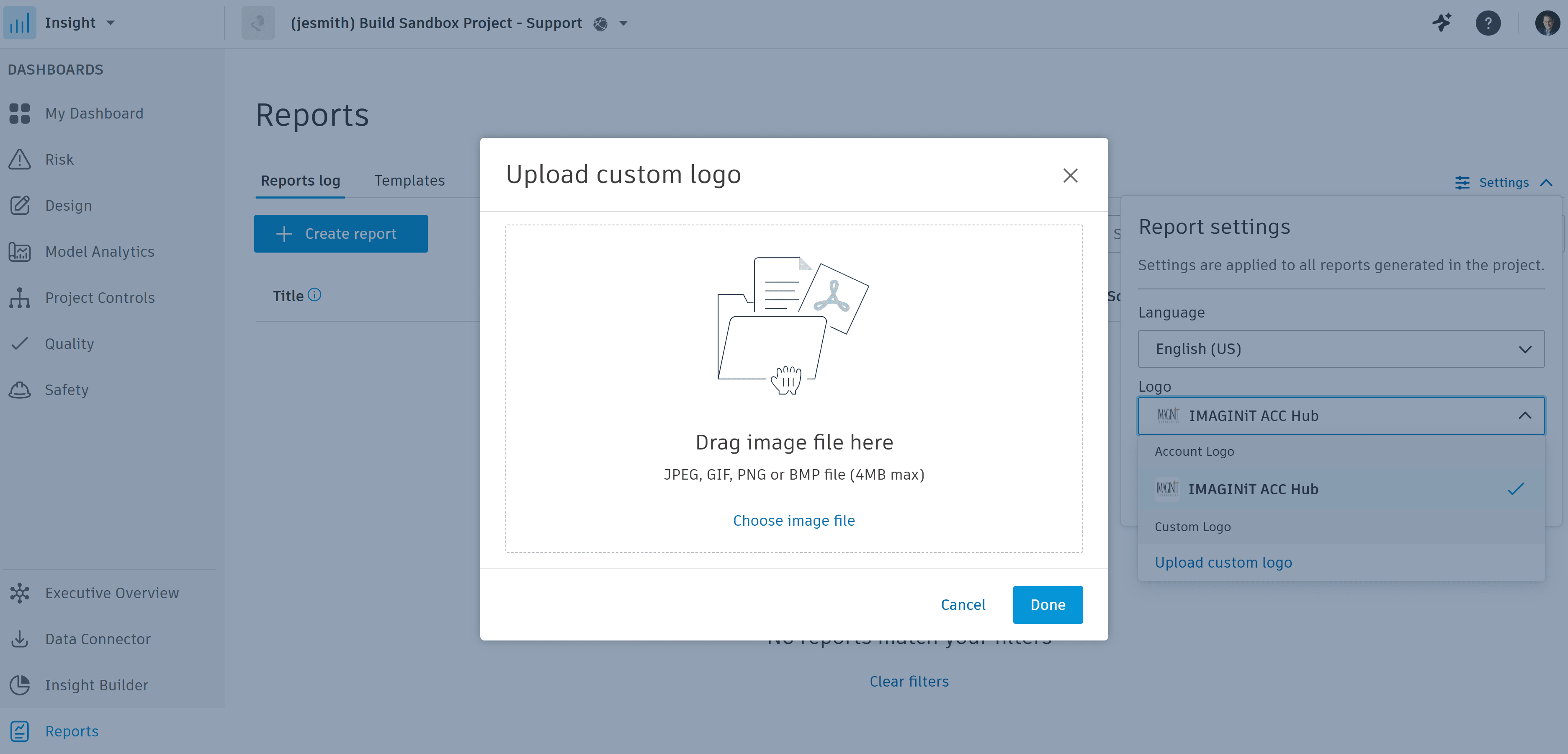Click the Autodesk assistant sparkle icon
The image size is (1568, 754).
point(1442,23)
